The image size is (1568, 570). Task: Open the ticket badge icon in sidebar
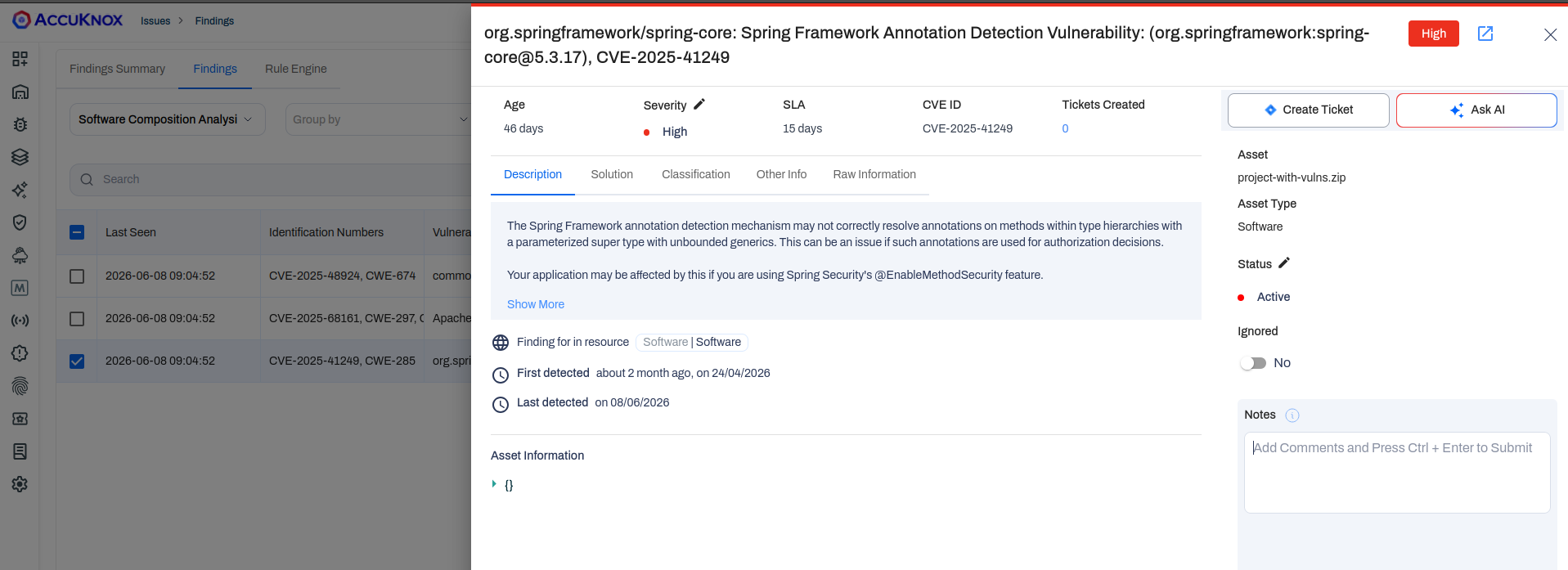pyautogui.click(x=20, y=419)
